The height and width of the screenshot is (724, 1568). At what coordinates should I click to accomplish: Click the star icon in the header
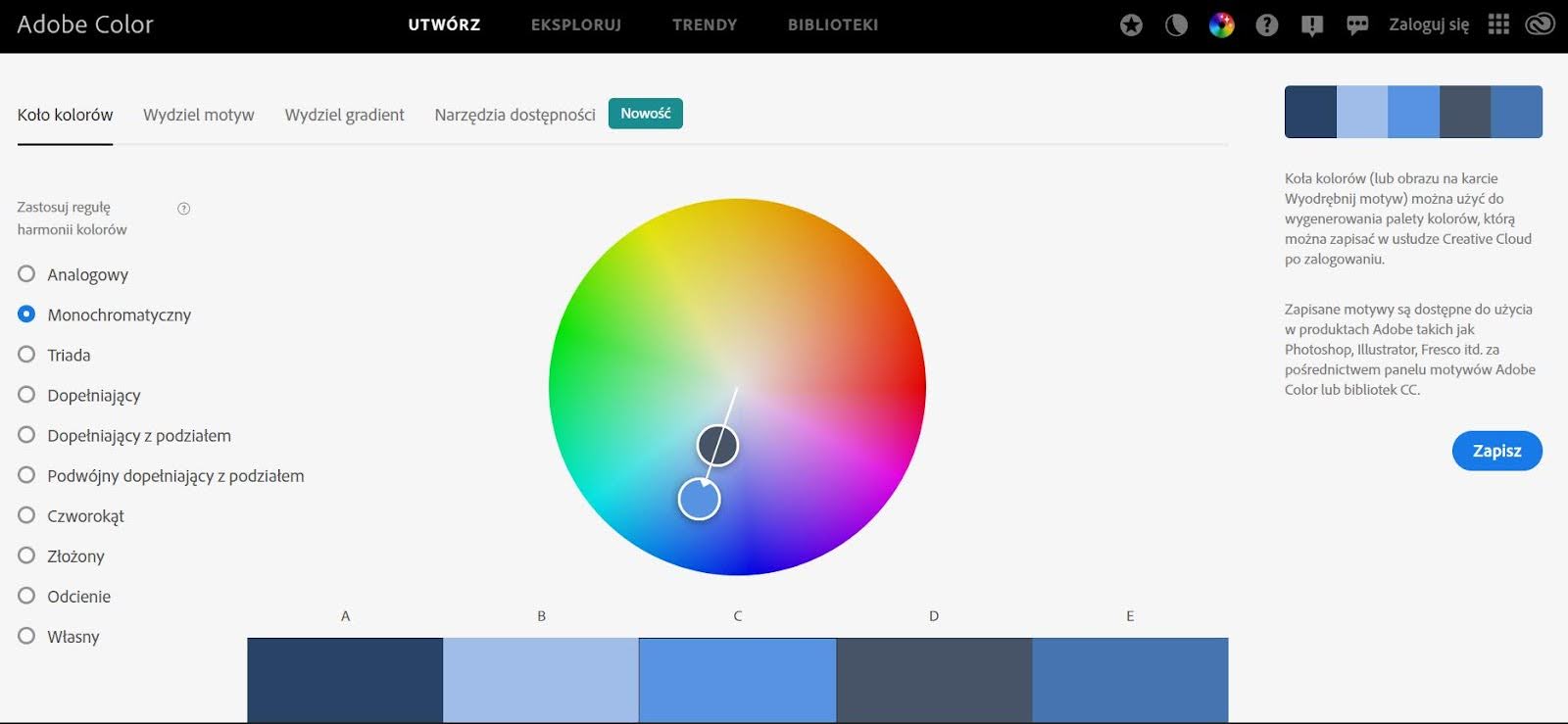pos(1131,25)
